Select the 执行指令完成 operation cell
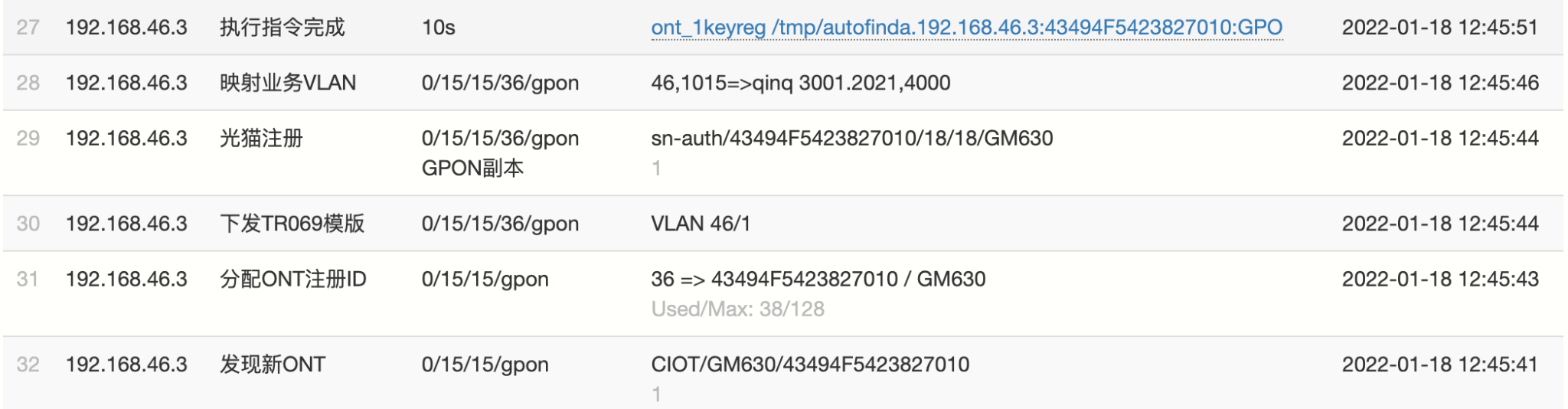1568x409 pixels. 282,28
